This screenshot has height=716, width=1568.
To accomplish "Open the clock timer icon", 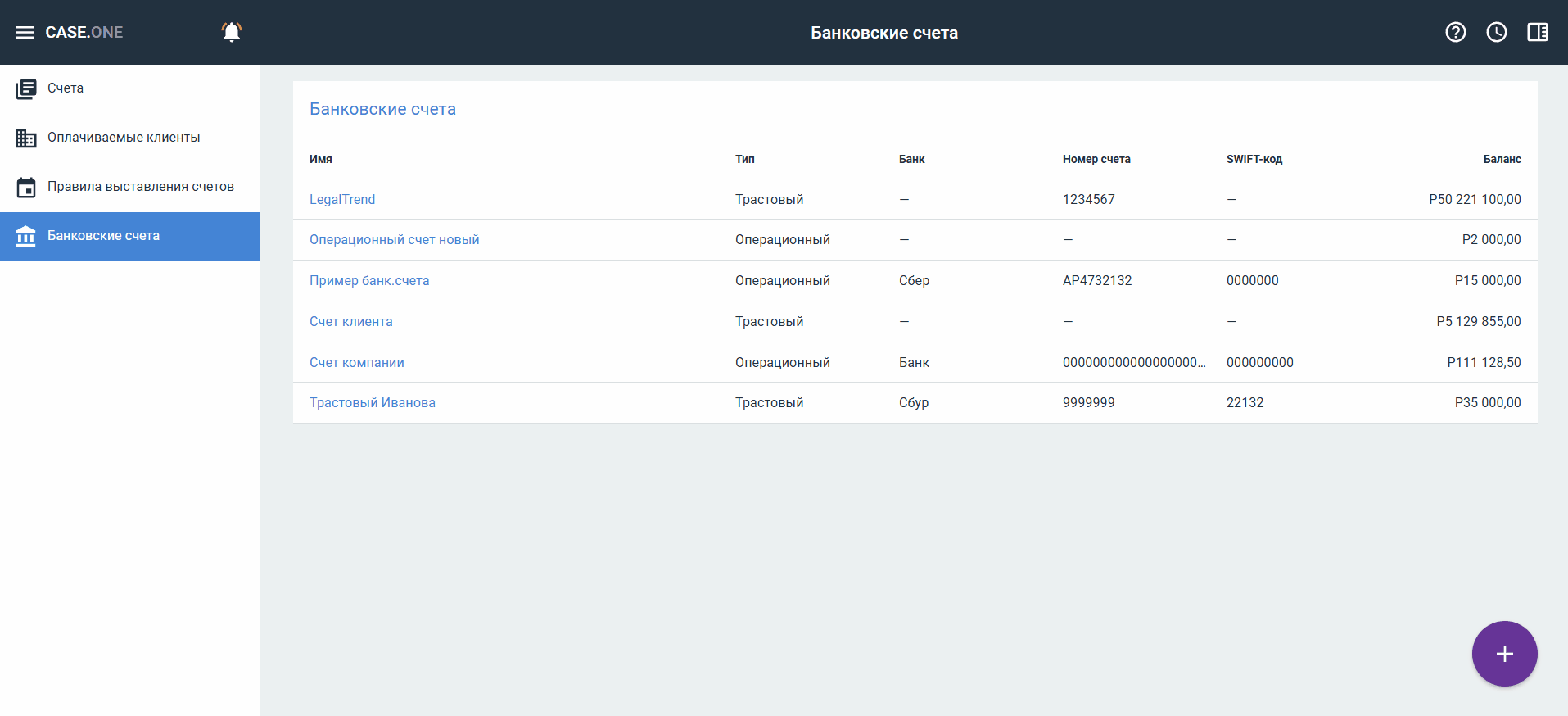I will click(x=1496, y=32).
